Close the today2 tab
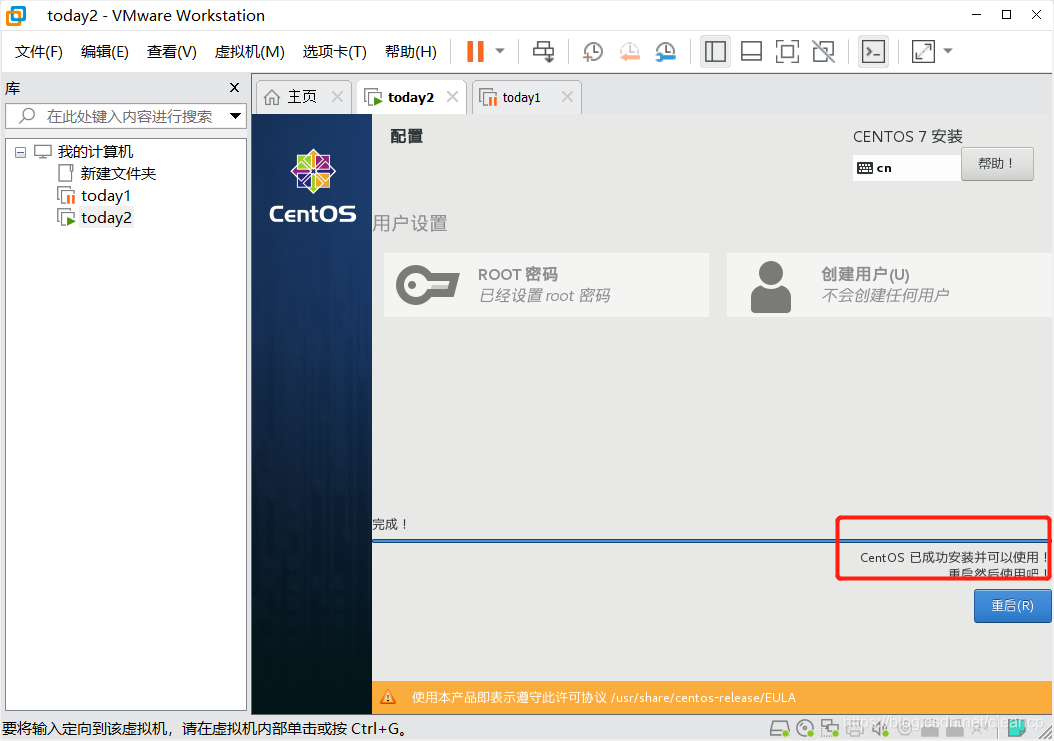This screenshot has height=741, width=1054. (x=452, y=97)
